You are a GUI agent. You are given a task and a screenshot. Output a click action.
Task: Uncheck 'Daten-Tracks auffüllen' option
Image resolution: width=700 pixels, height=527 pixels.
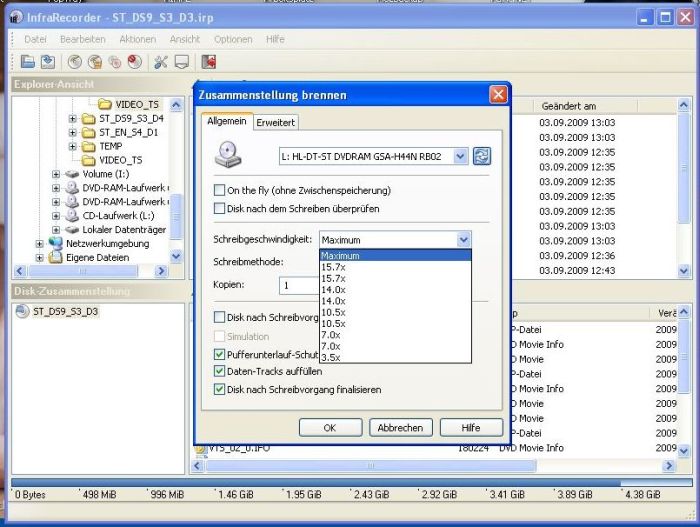(x=220, y=372)
